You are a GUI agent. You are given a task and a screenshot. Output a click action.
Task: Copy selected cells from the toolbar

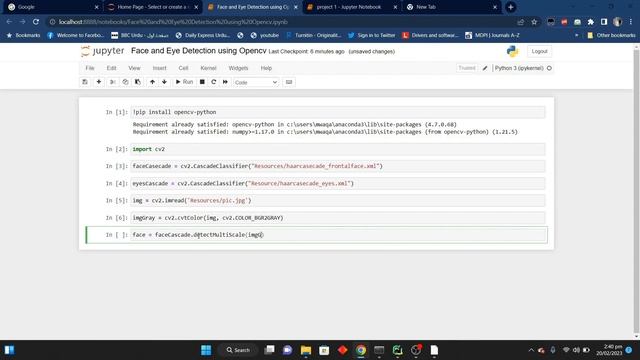125,82
